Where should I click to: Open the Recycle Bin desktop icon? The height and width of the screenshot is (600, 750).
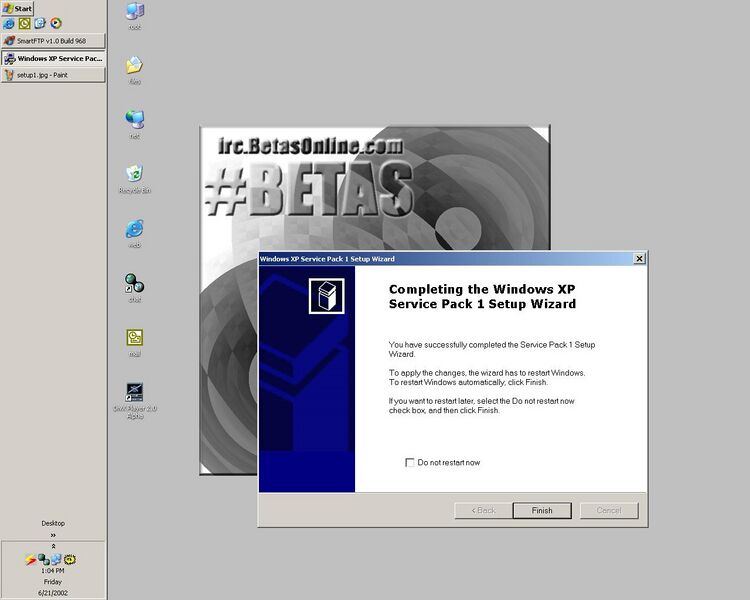click(x=135, y=179)
